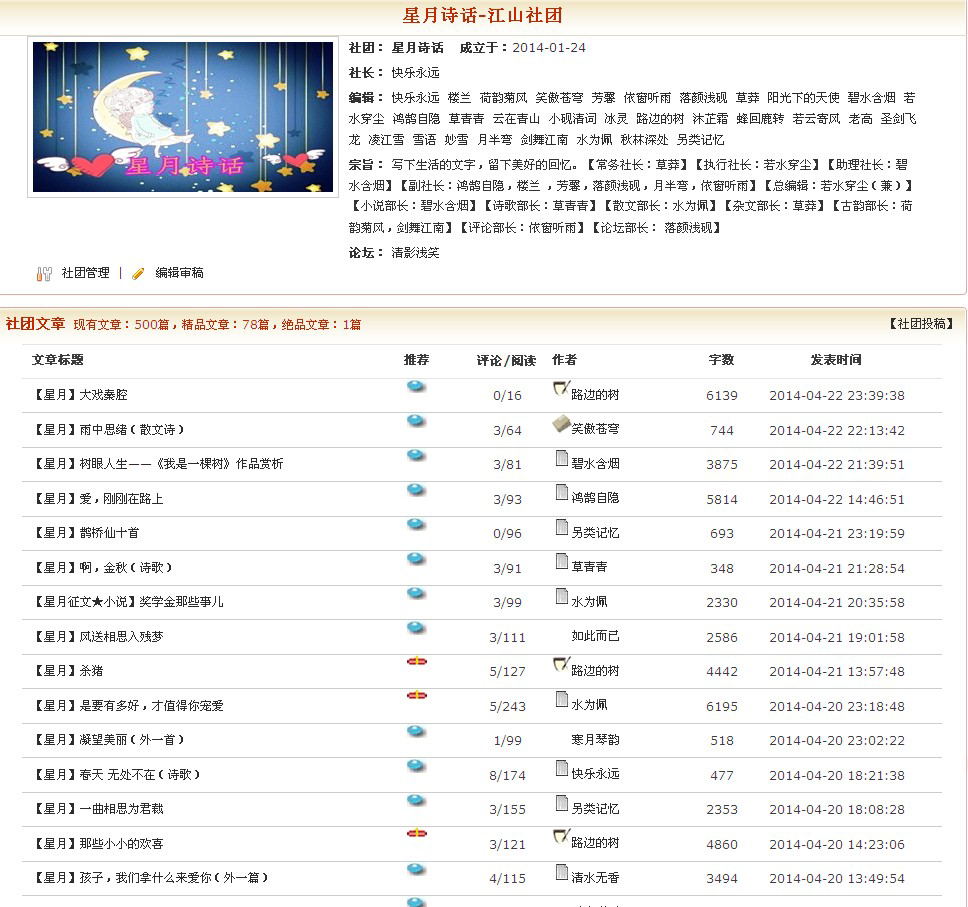
Task: Click comment/read count 8/174
Action: tap(507, 775)
